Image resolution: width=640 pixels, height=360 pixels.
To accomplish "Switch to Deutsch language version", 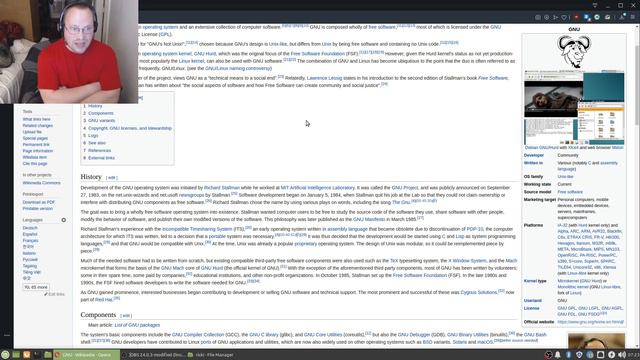I will (x=30, y=228).
